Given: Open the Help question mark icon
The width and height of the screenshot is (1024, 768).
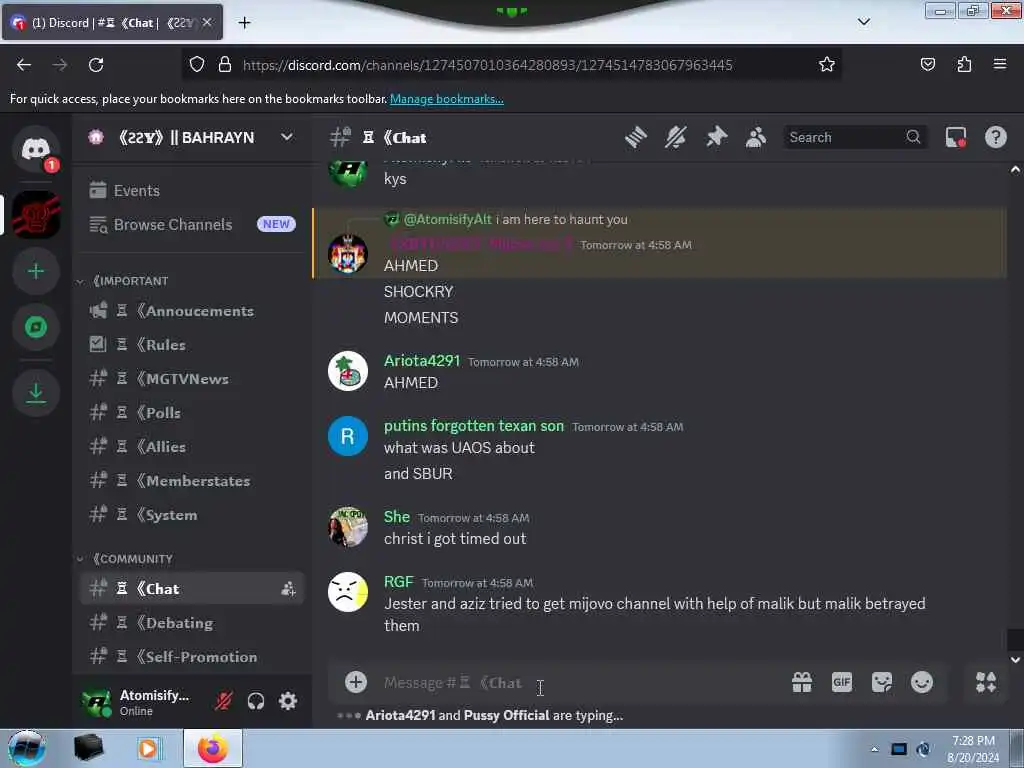Looking at the screenshot, I should point(995,137).
